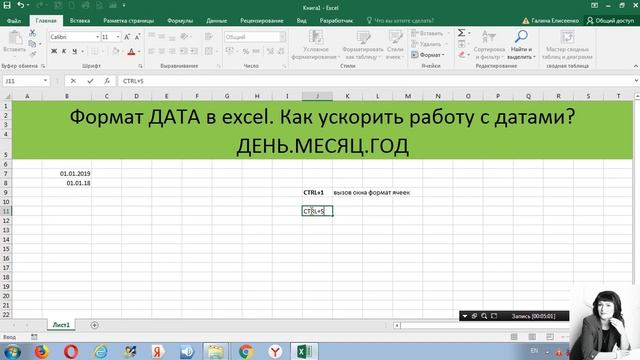Add a new sheet with the plus button

94,325
